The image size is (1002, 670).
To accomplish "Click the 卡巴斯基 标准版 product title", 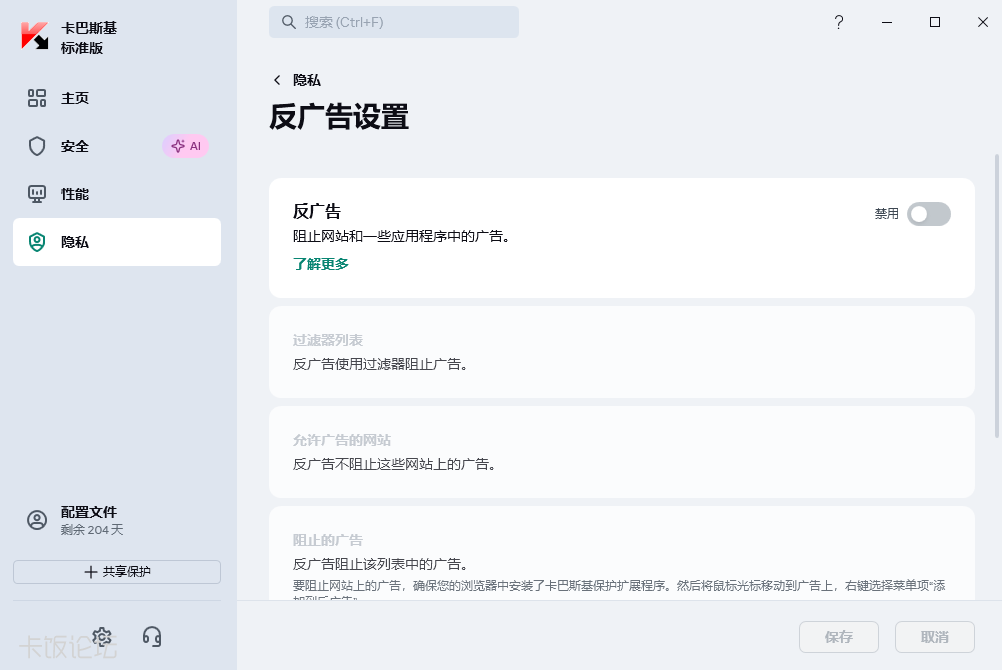I will 89,38.
